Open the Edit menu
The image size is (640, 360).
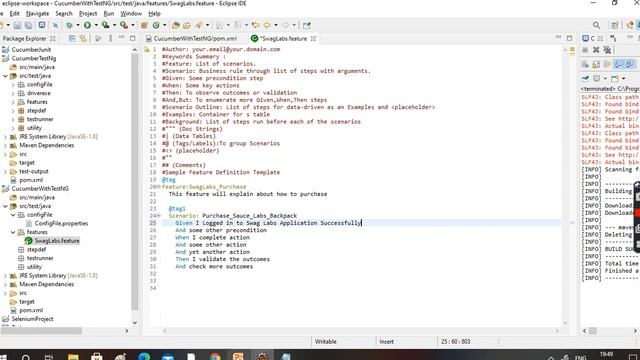pyautogui.click(x=15, y=13)
